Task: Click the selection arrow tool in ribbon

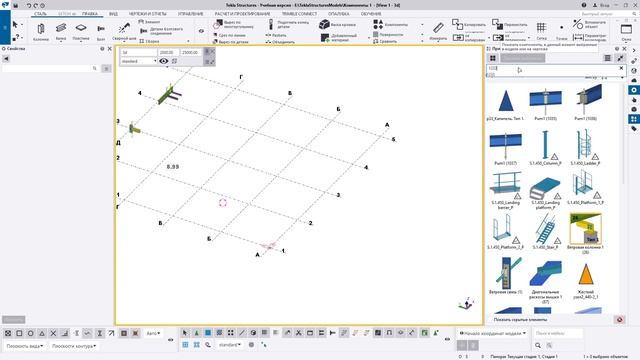Action: pos(15,24)
